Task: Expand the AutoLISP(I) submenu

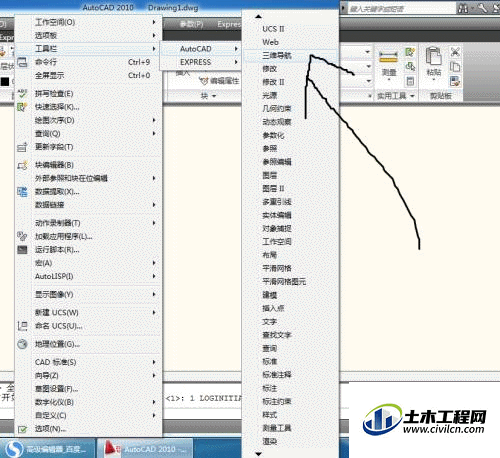Action: (x=89, y=276)
